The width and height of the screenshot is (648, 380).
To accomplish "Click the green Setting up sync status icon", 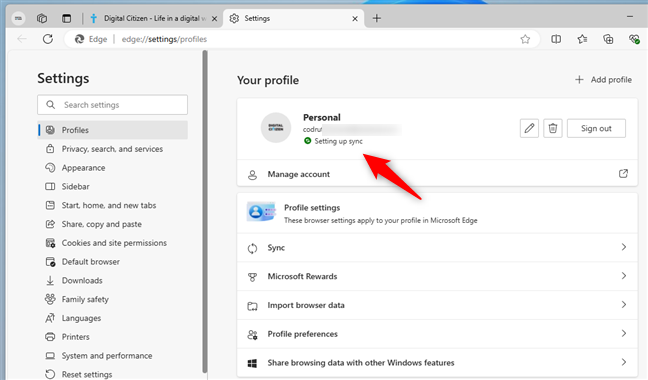I will click(307, 141).
